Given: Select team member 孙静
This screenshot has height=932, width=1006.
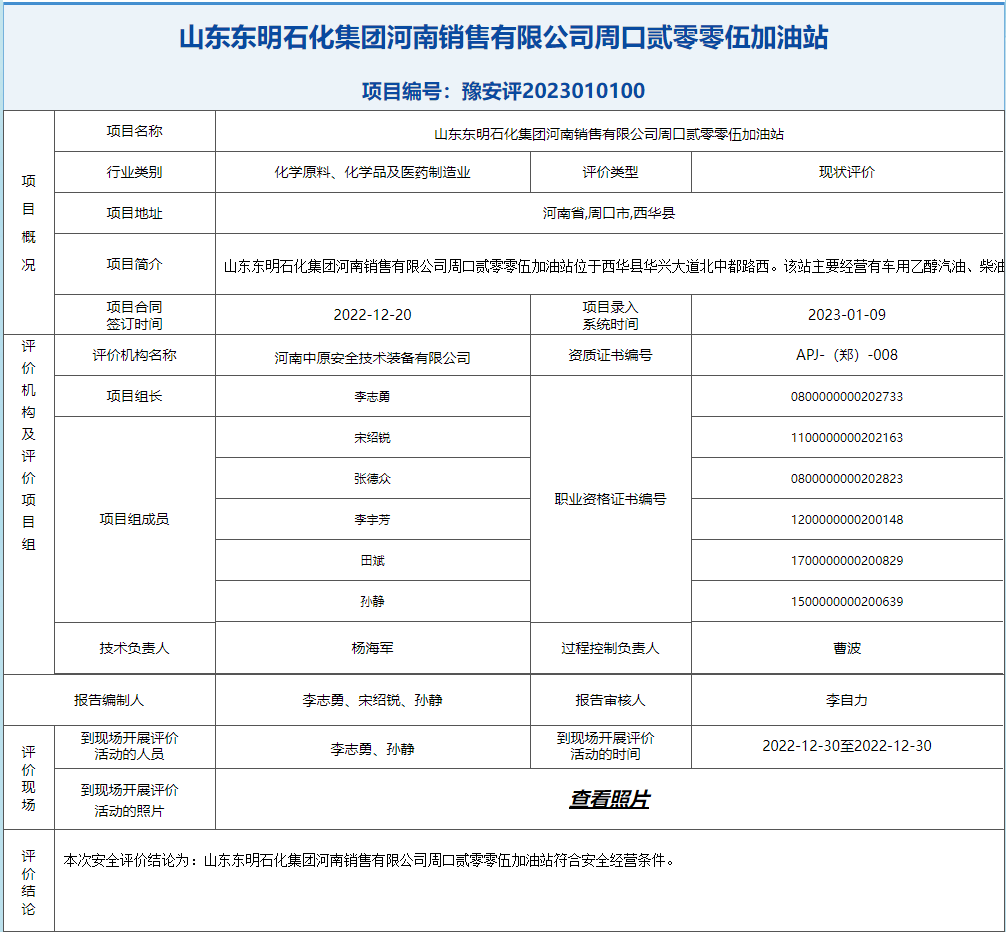Looking at the screenshot, I should tap(372, 602).
